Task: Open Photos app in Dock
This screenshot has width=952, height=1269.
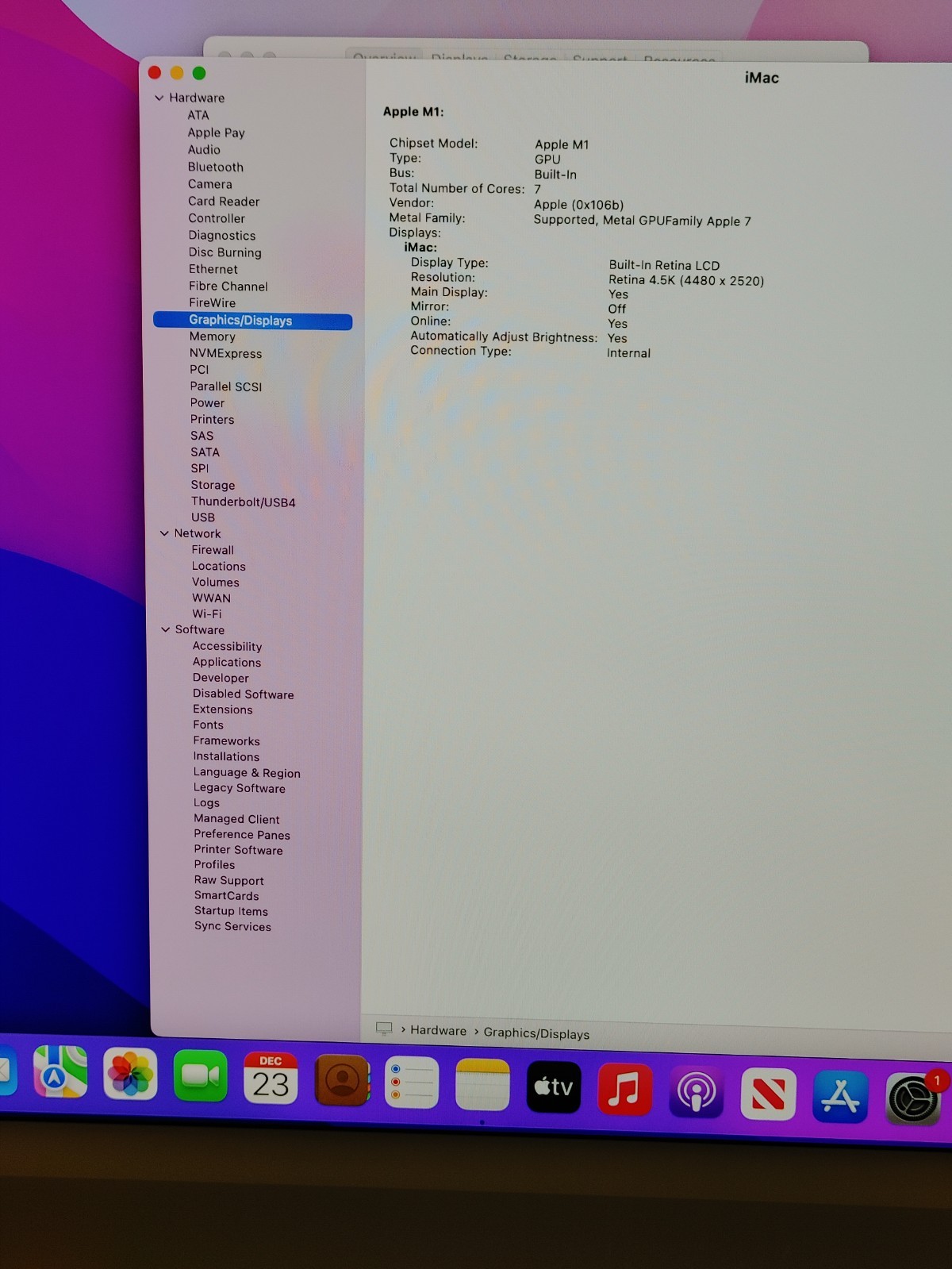Action: tap(130, 1074)
